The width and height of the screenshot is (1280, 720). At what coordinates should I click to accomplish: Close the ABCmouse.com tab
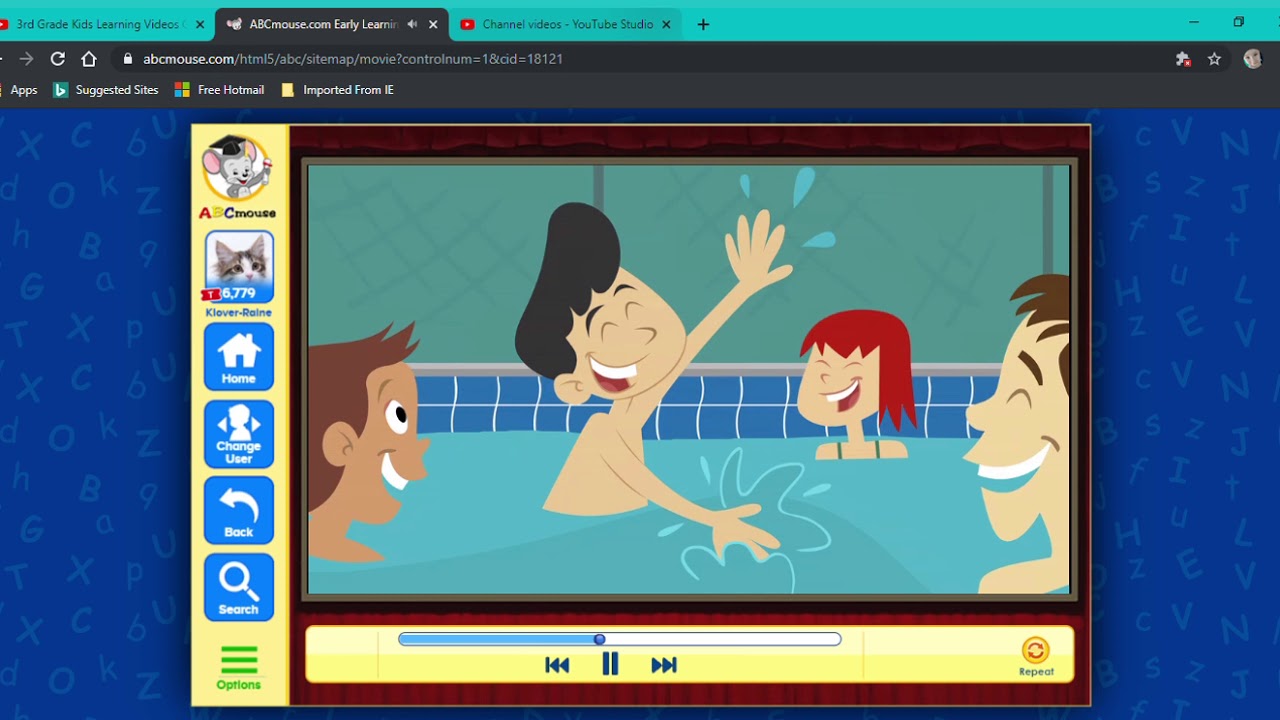(433, 24)
